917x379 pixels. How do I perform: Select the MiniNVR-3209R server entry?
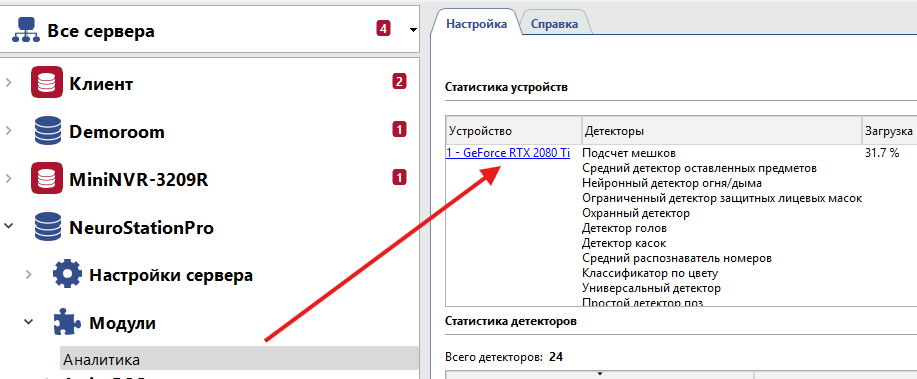pos(139,180)
